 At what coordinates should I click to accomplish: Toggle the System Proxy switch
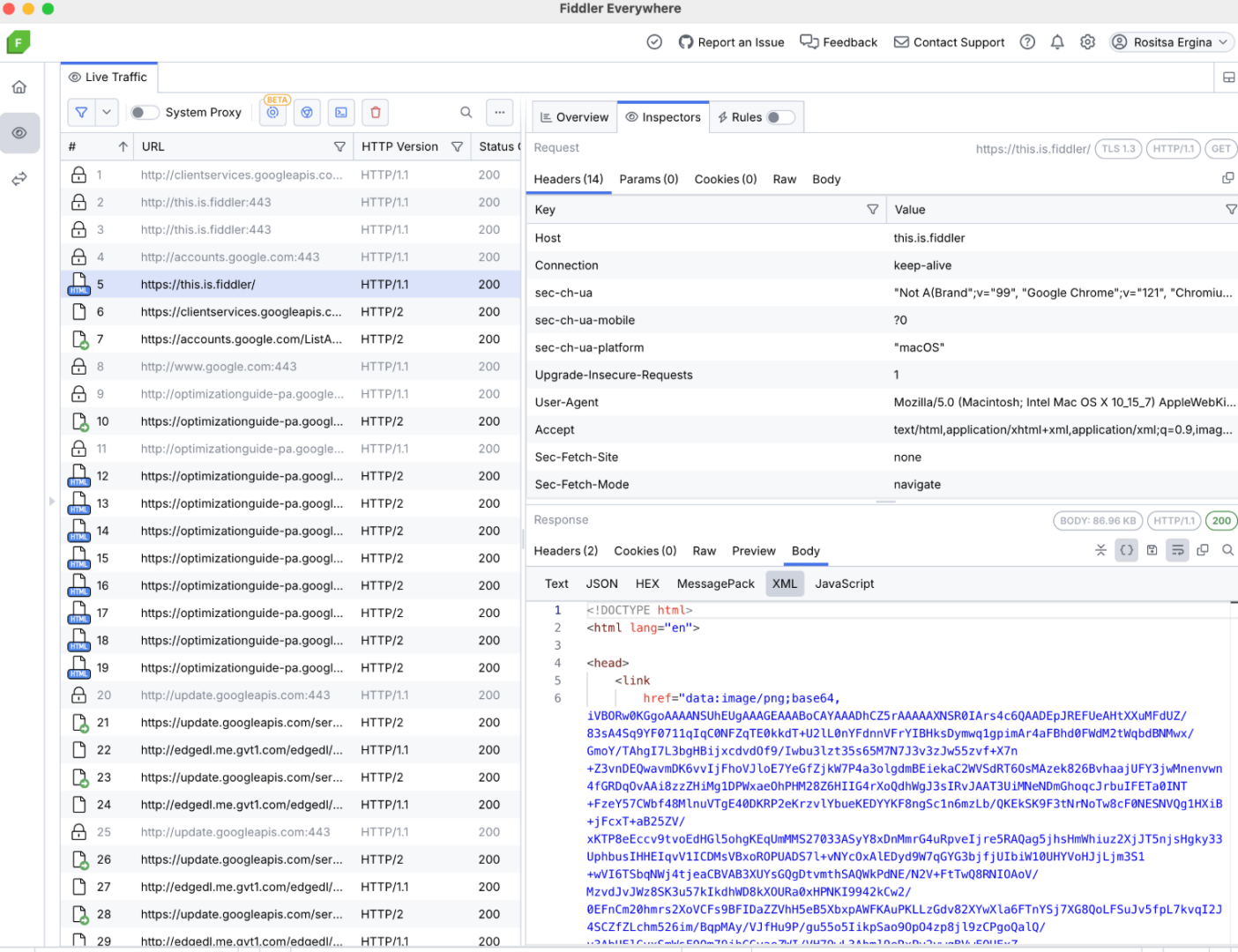click(x=145, y=112)
